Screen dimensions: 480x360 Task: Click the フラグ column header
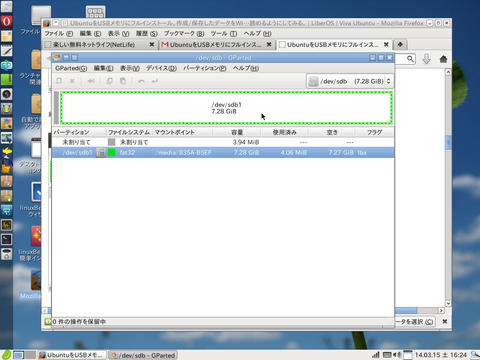(374, 132)
